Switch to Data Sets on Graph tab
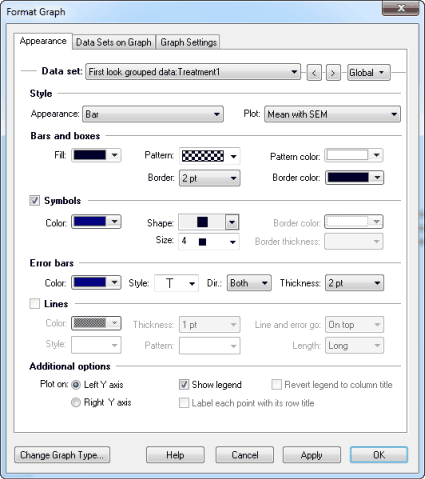The image size is (425, 479). (114, 42)
